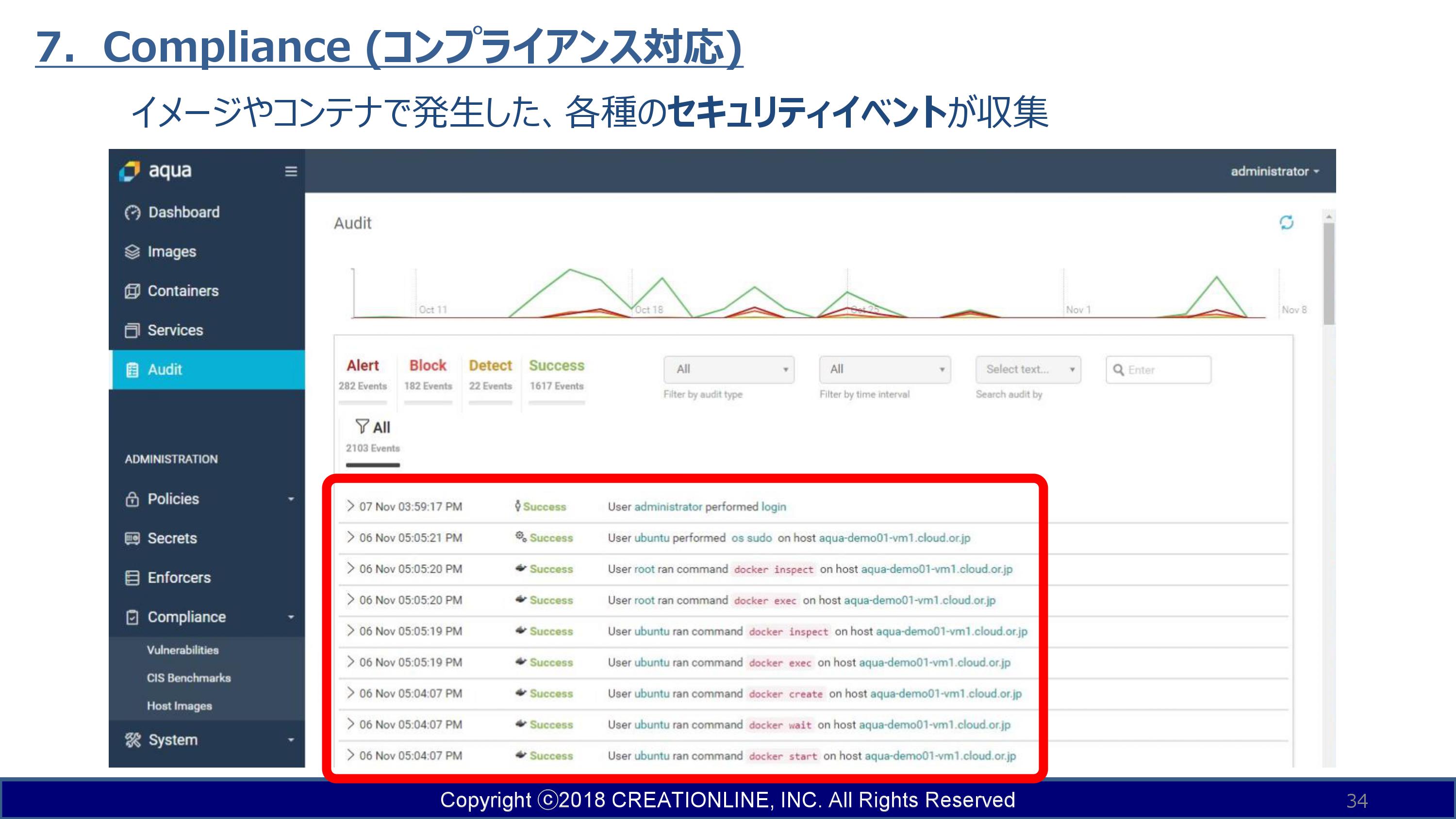Open CIS Benchmarks submenu item
The image size is (1456, 819).
click(189, 678)
